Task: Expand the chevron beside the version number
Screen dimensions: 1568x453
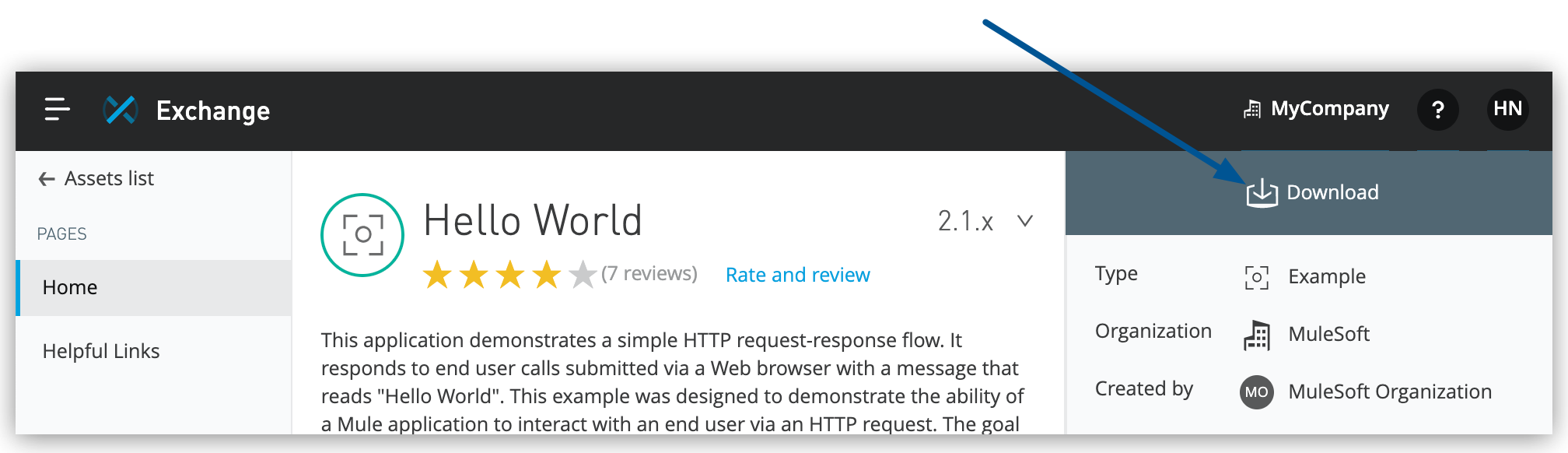Action: click(x=1025, y=221)
